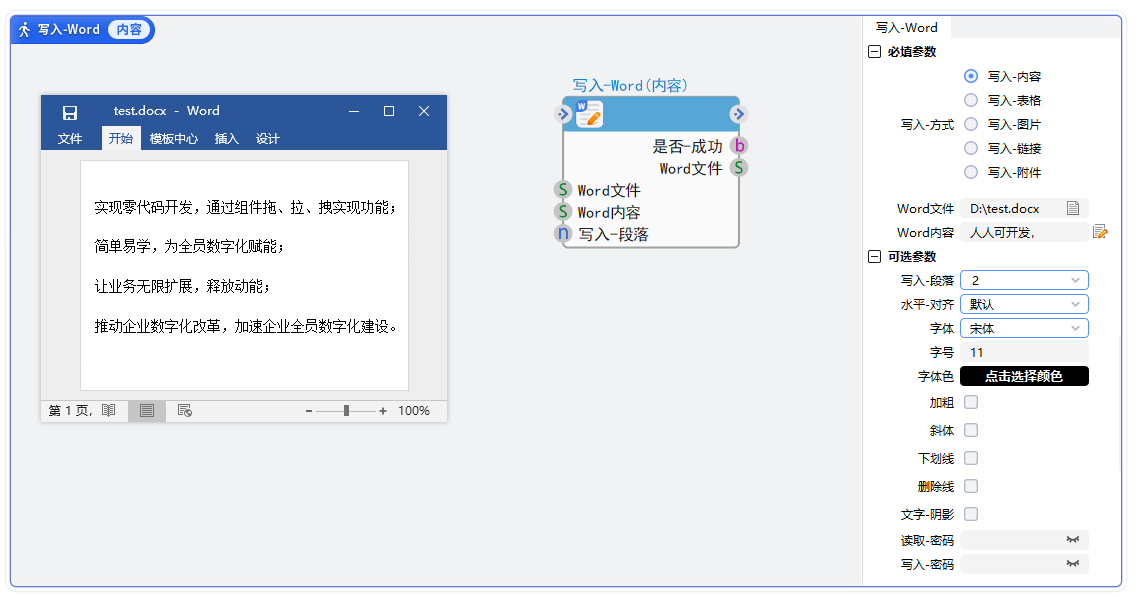The width and height of the screenshot is (1137, 596).
Task: Click the plus button to zoom in
Action: 384,410
